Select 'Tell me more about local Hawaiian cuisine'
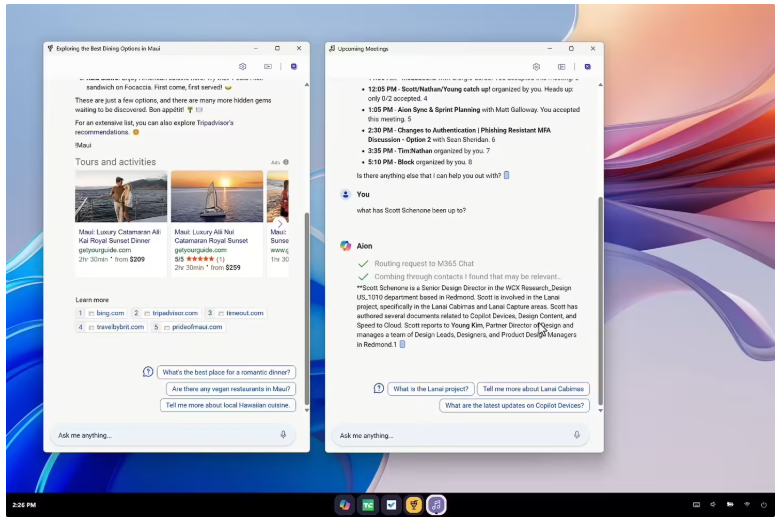The image size is (782, 522). pos(228,405)
